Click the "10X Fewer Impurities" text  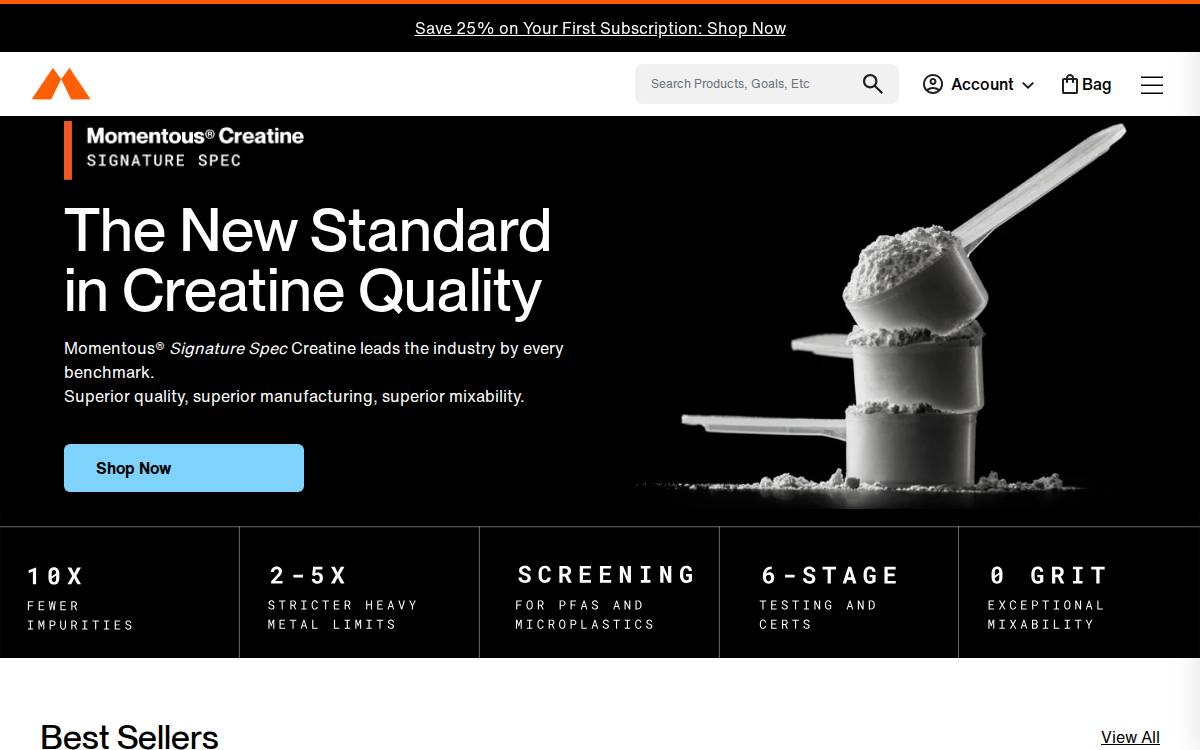[80, 598]
